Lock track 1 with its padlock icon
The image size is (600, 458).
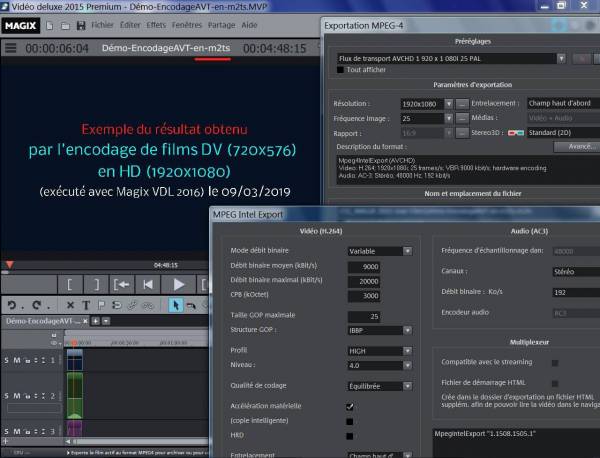click(28, 360)
